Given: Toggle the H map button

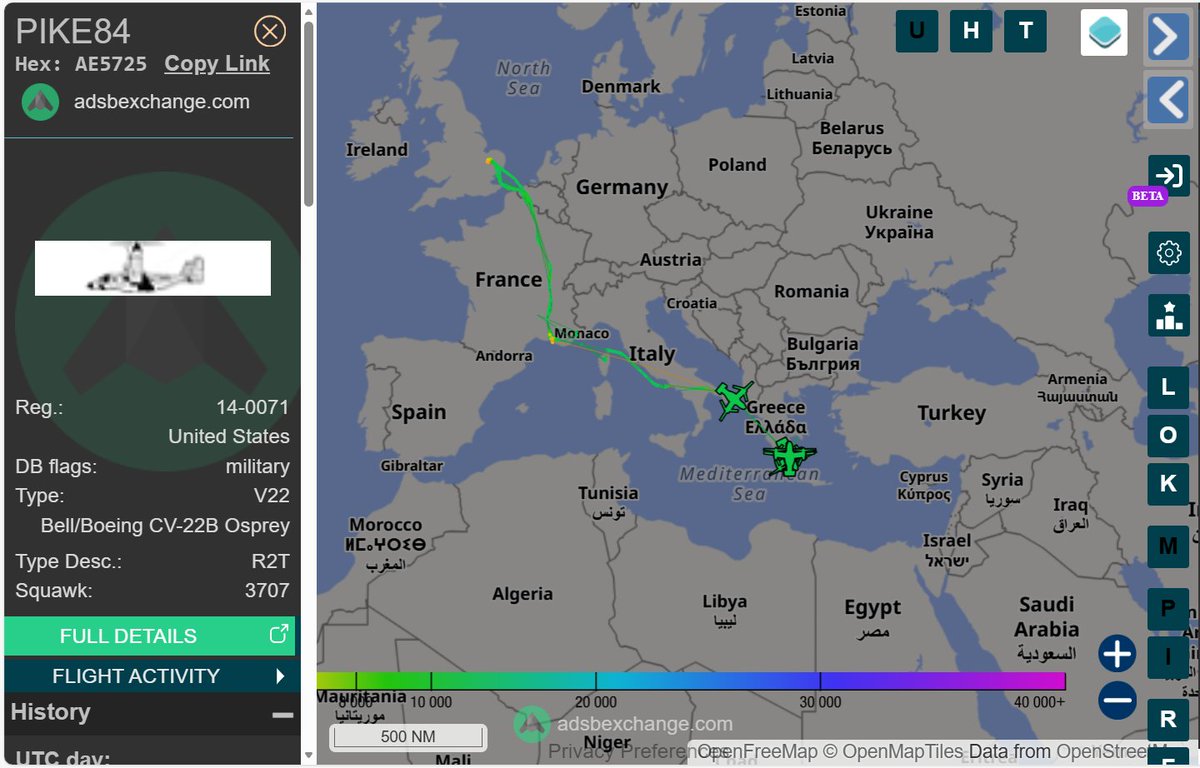Looking at the screenshot, I should 971,31.
